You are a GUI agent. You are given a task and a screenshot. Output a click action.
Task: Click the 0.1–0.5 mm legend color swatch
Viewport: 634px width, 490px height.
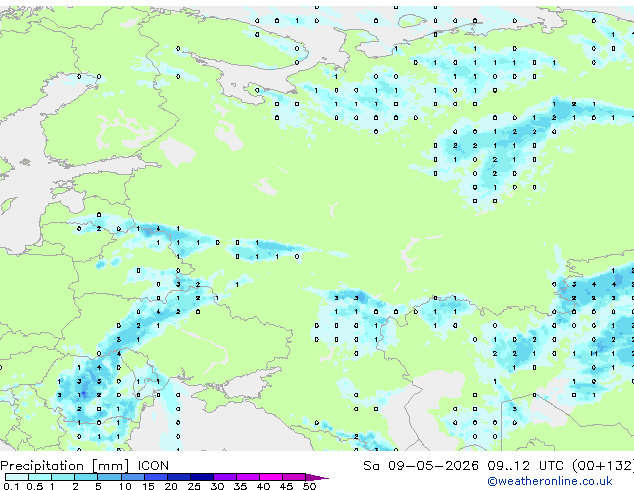pyautogui.click(x=17, y=477)
